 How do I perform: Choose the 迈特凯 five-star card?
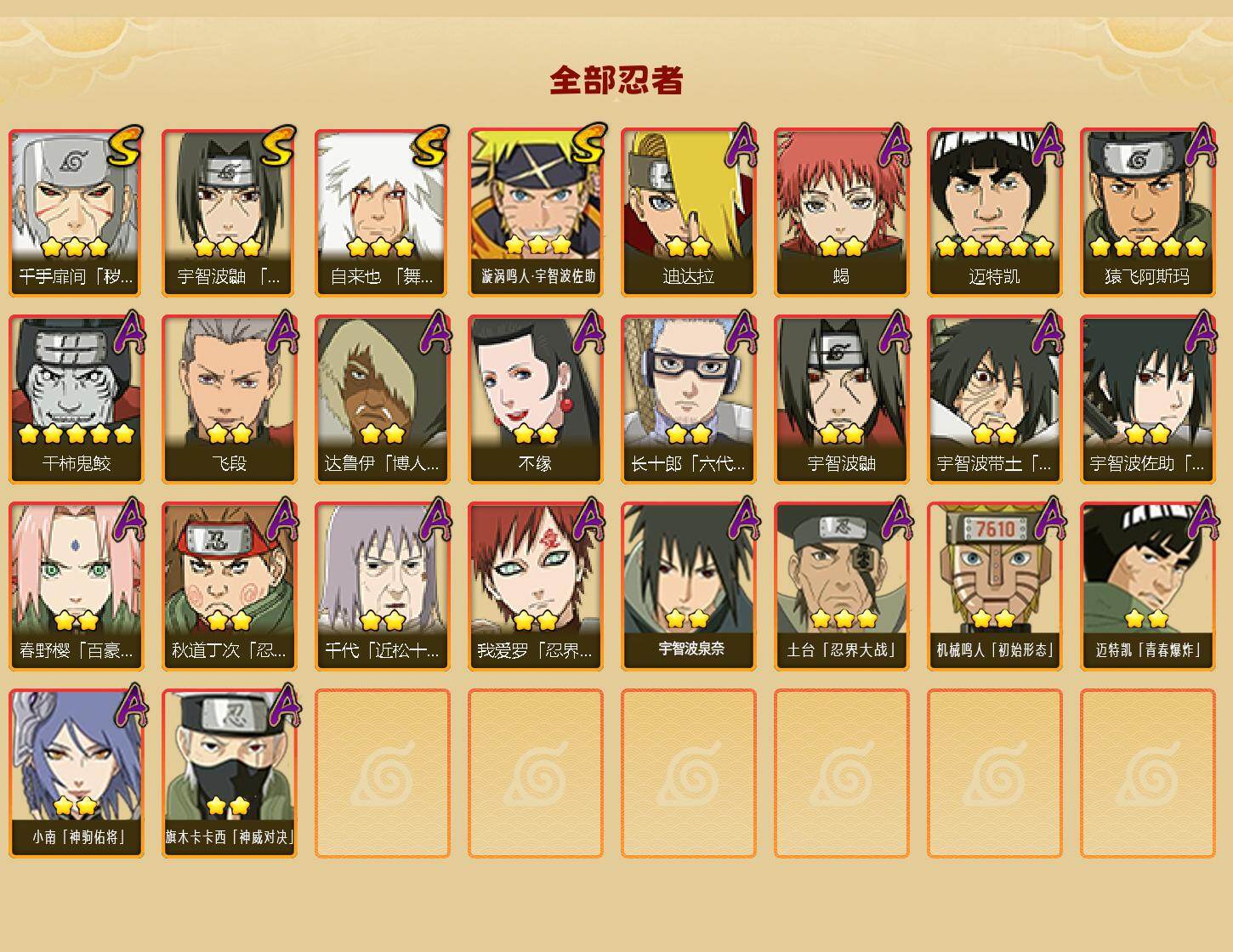coord(995,212)
